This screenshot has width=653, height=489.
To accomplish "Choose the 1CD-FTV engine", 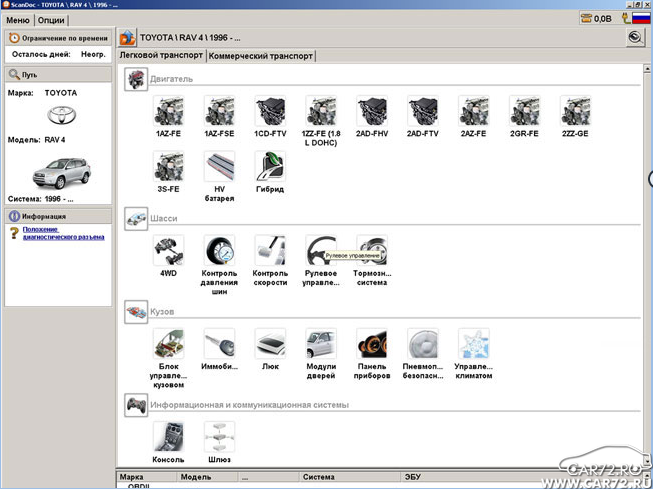I will (270, 111).
